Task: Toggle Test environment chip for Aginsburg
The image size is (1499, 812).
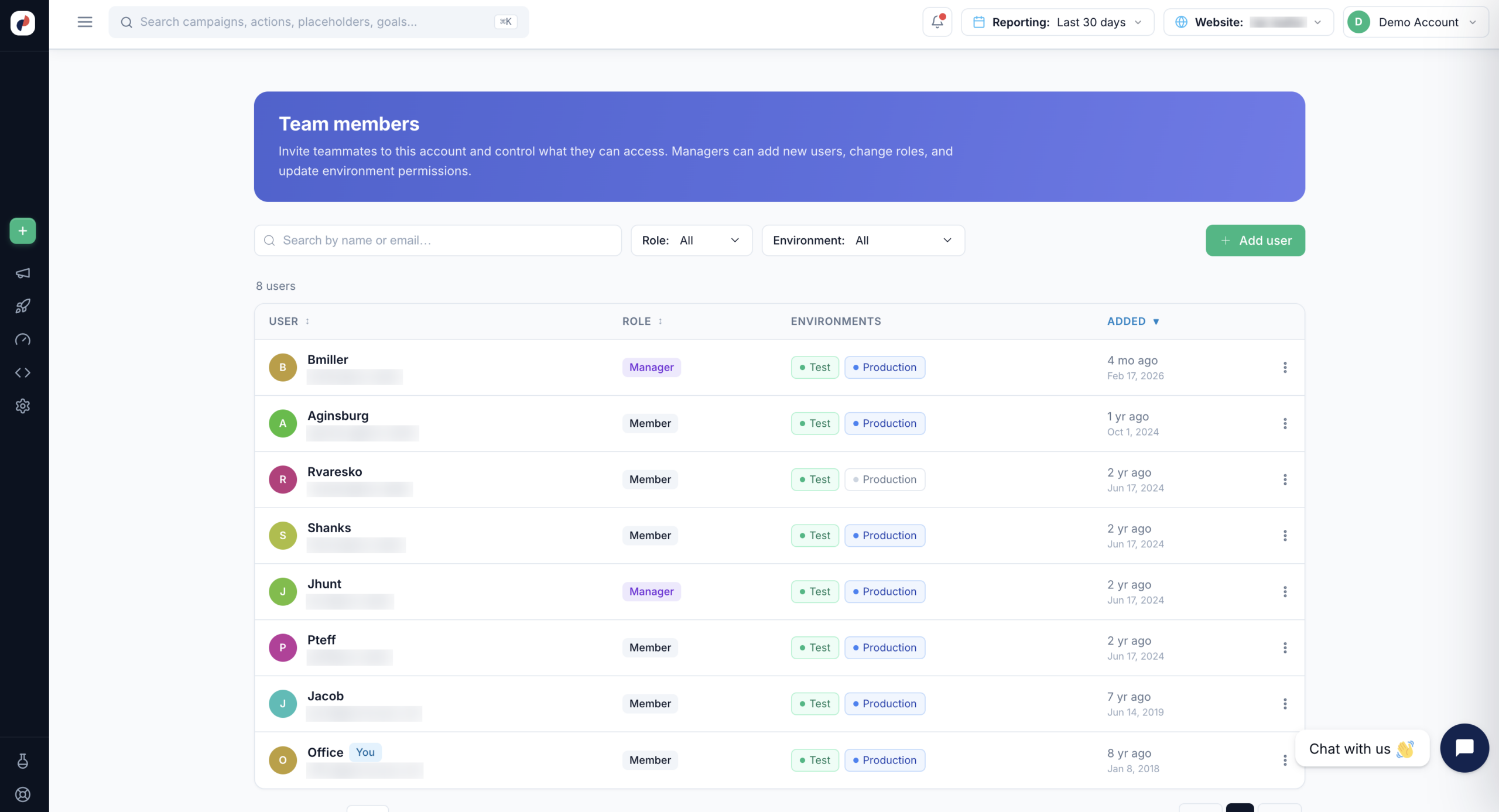Action: click(x=815, y=423)
